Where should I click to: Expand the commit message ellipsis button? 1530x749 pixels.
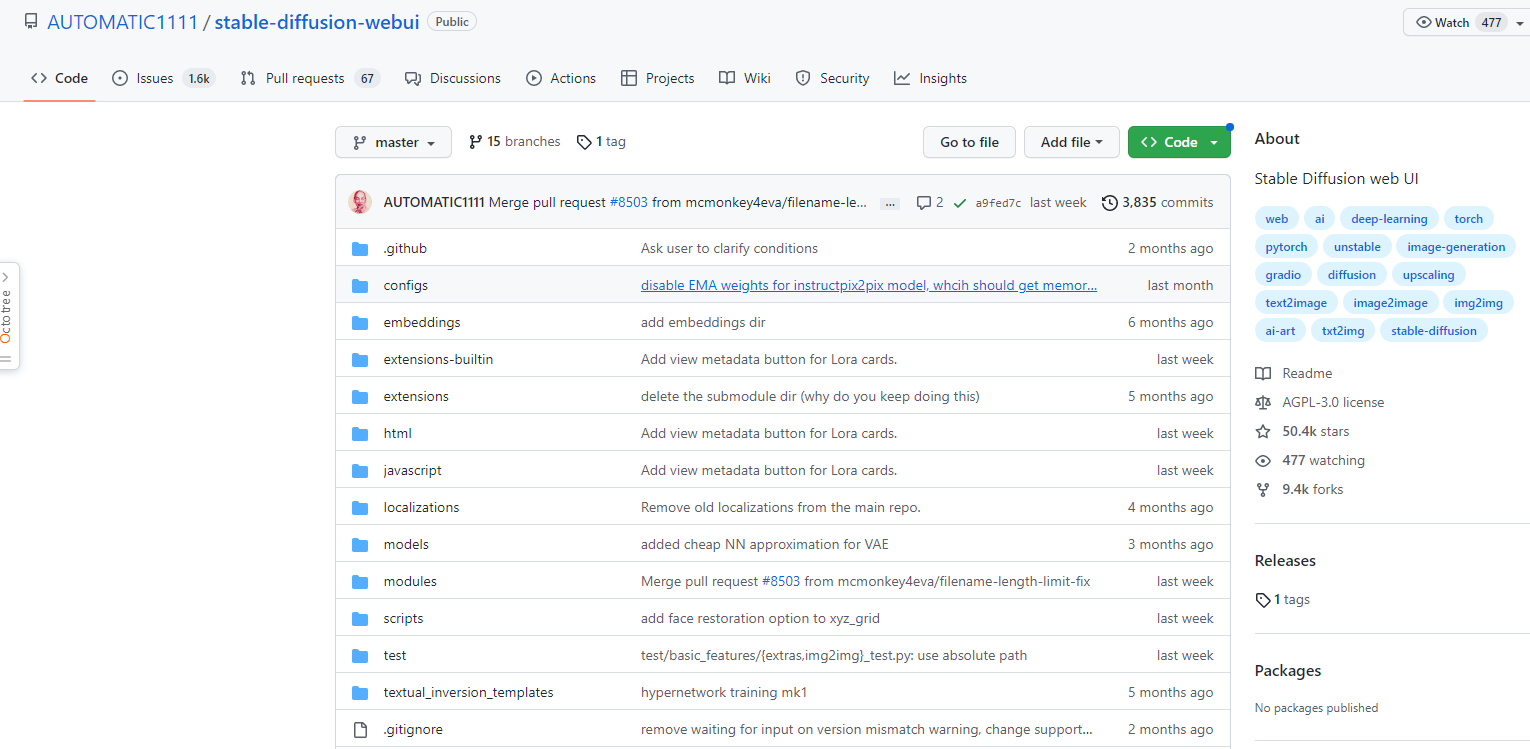[889, 203]
